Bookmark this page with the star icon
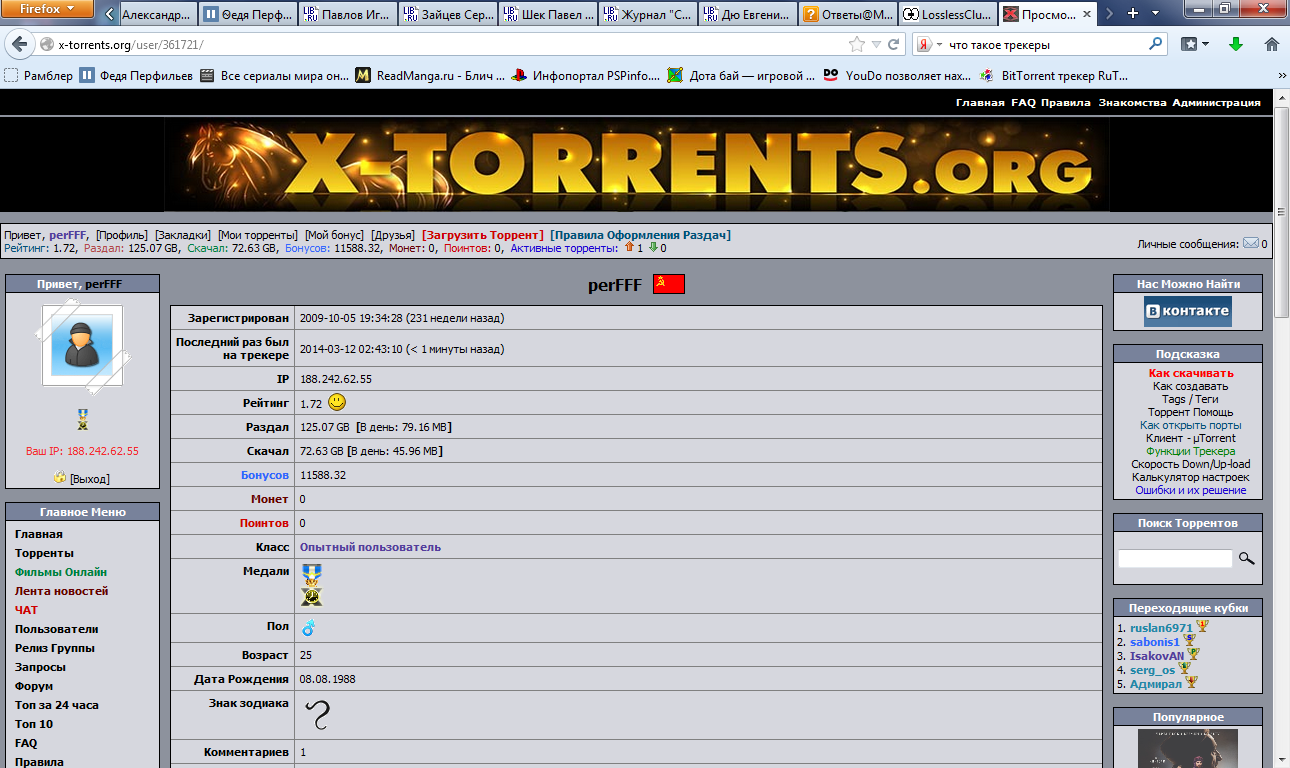 [856, 44]
